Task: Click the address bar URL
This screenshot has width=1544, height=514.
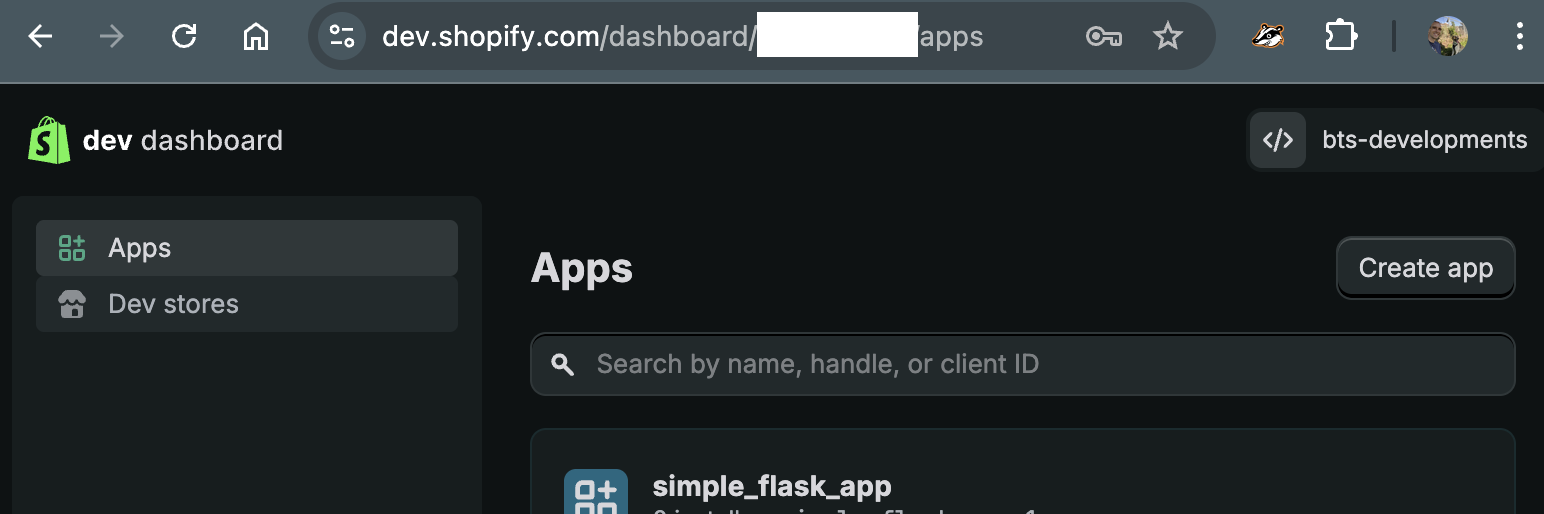Action: click(682, 37)
